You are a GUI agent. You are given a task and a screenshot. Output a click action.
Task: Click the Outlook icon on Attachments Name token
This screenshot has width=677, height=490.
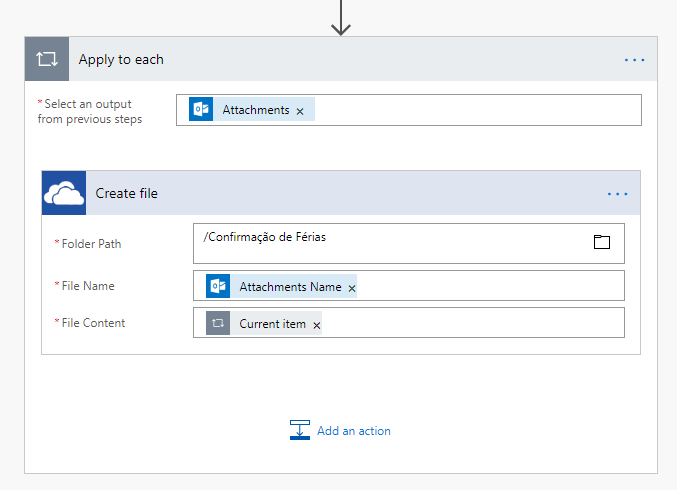point(218,287)
